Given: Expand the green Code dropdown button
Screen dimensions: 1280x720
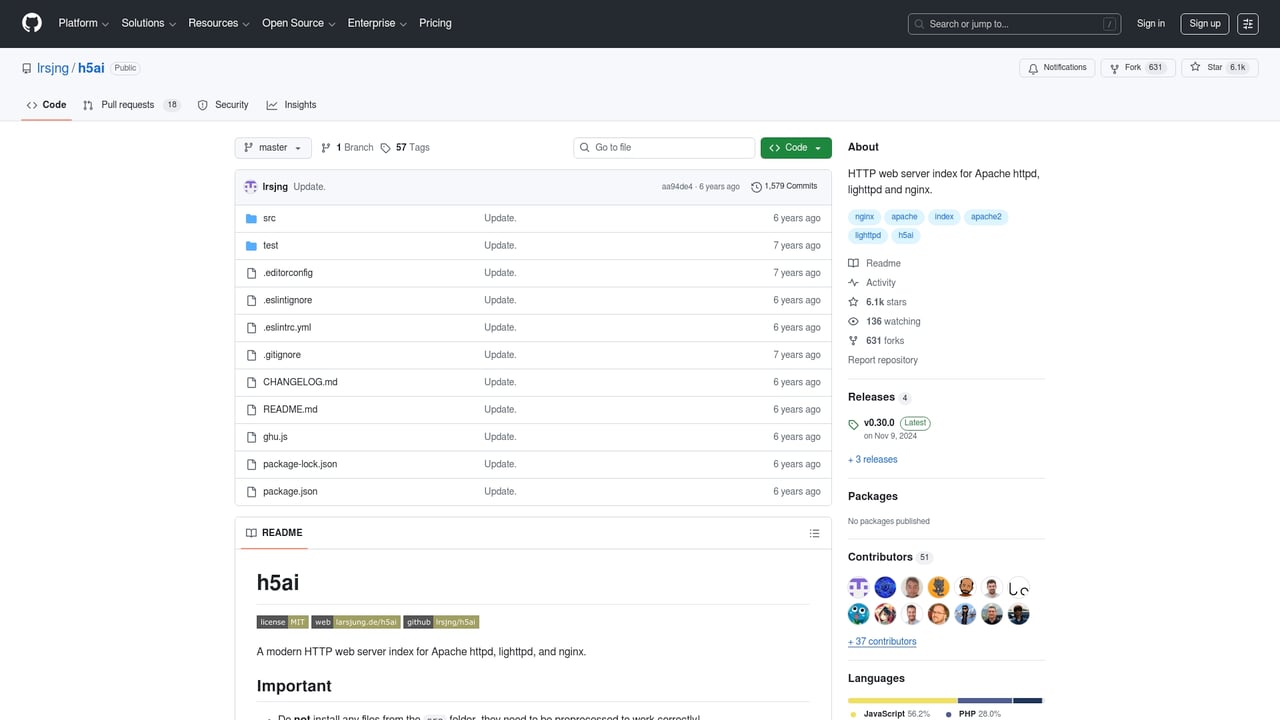Looking at the screenshot, I should point(795,148).
